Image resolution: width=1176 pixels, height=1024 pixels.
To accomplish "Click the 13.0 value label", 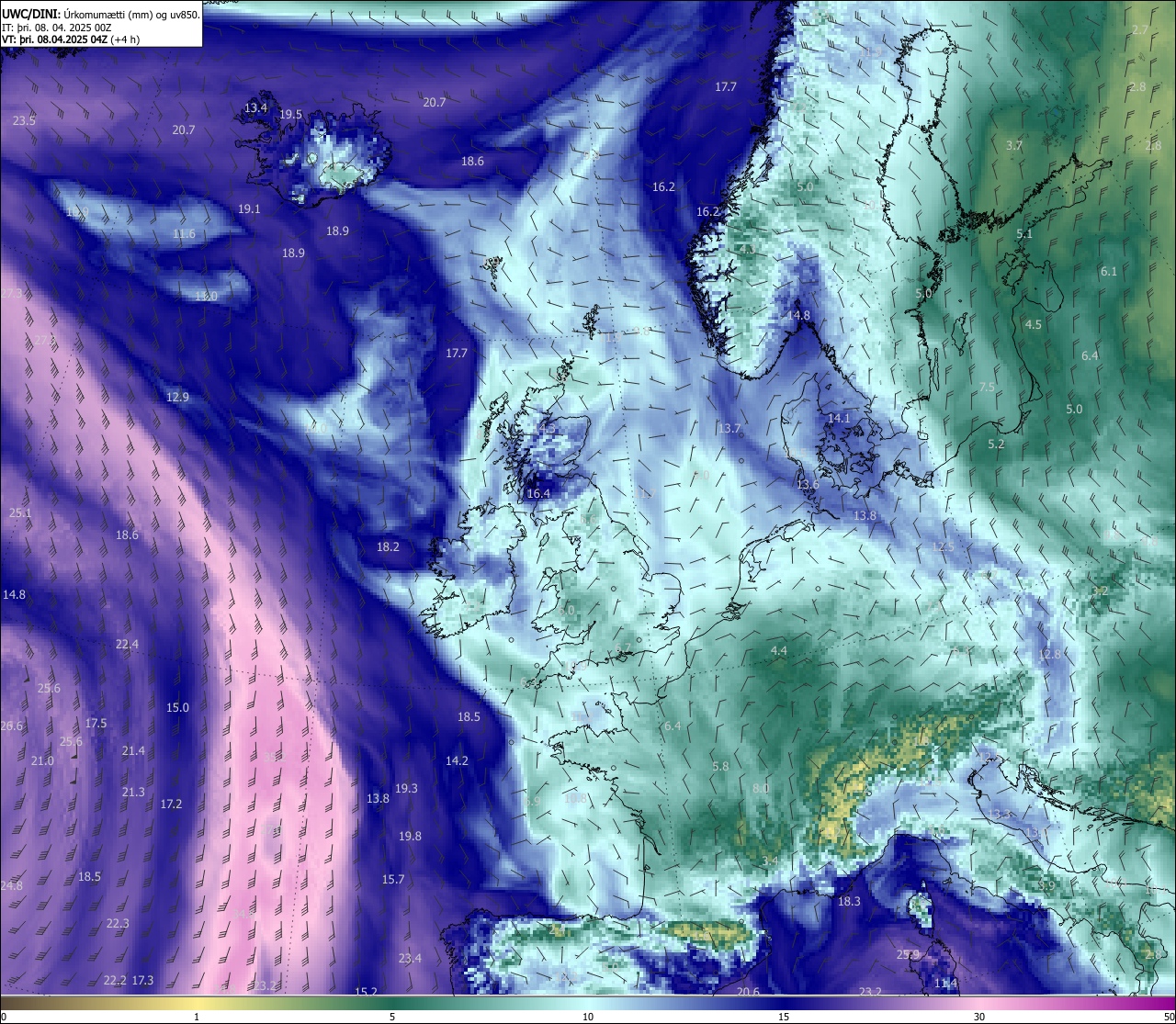I will [206, 296].
